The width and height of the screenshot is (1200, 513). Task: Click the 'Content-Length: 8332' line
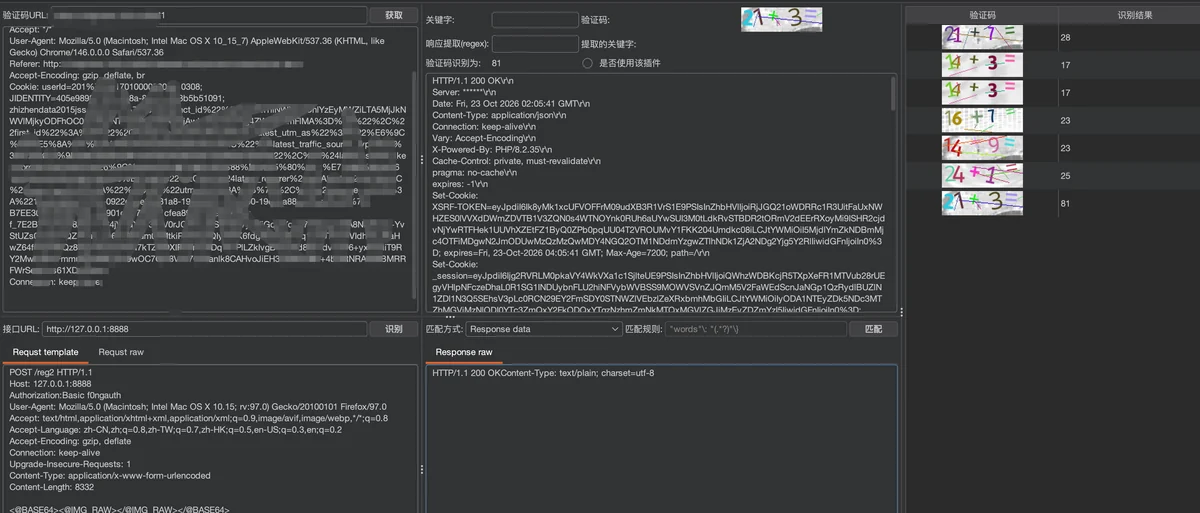(x=52, y=487)
